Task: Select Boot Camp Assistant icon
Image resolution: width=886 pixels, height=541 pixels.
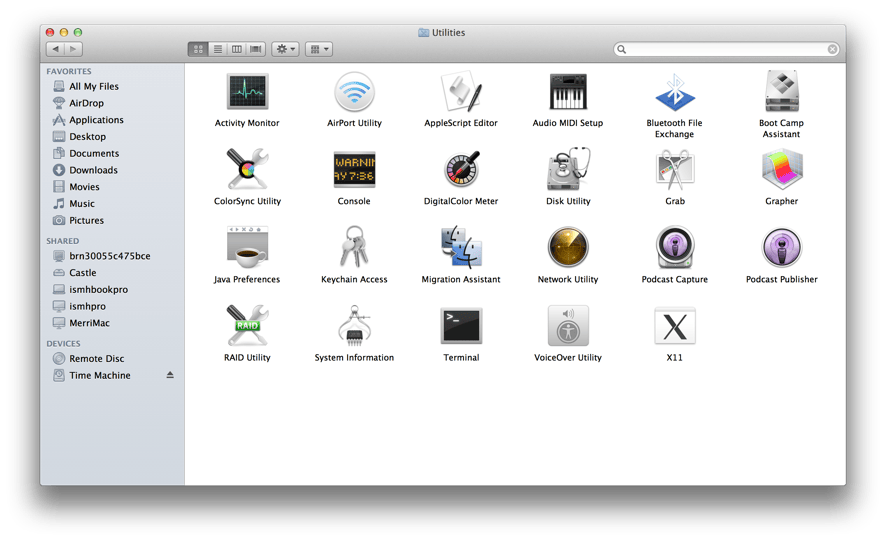Action: (781, 92)
